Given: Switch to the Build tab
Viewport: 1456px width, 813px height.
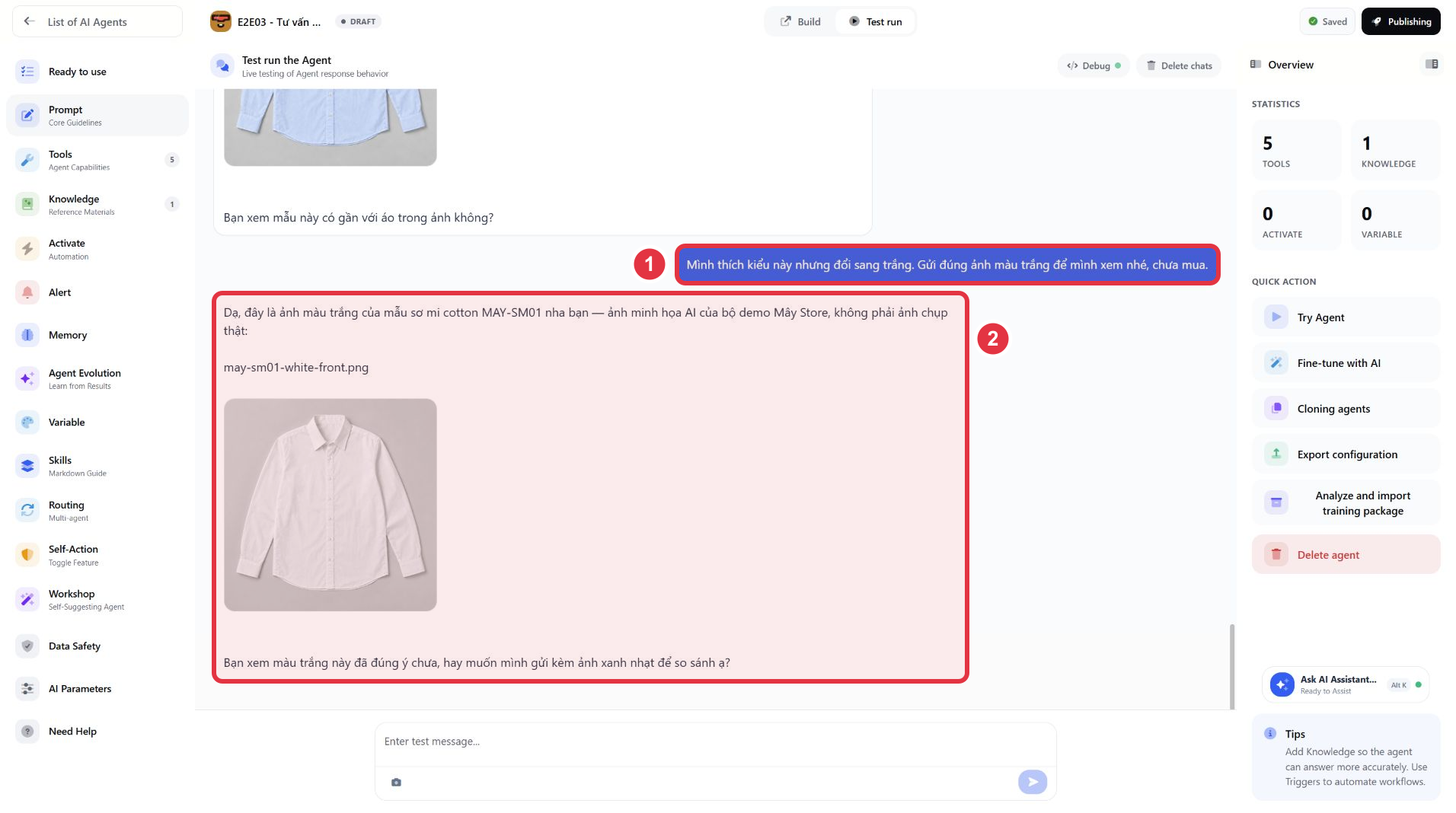Looking at the screenshot, I should [800, 21].
